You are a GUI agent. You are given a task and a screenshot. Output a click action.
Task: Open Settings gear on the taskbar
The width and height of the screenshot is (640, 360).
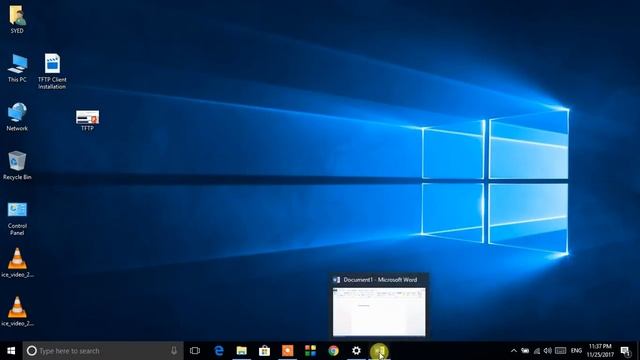coord(356,351)
